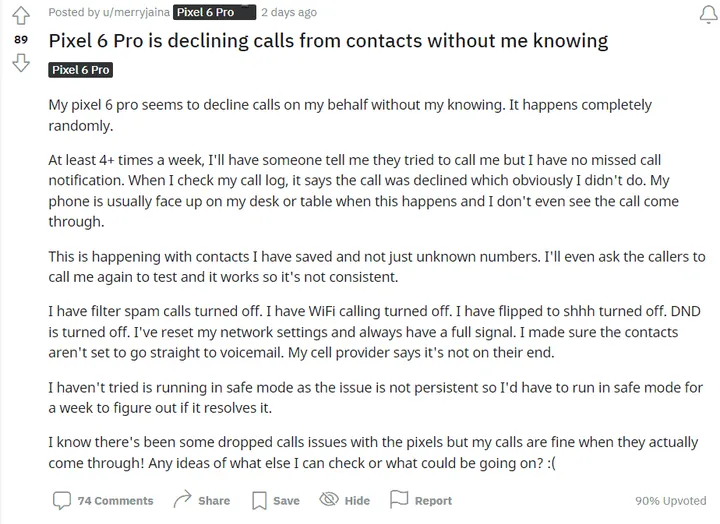
Task: Click the vote score 89
Action: pos(21,39)
